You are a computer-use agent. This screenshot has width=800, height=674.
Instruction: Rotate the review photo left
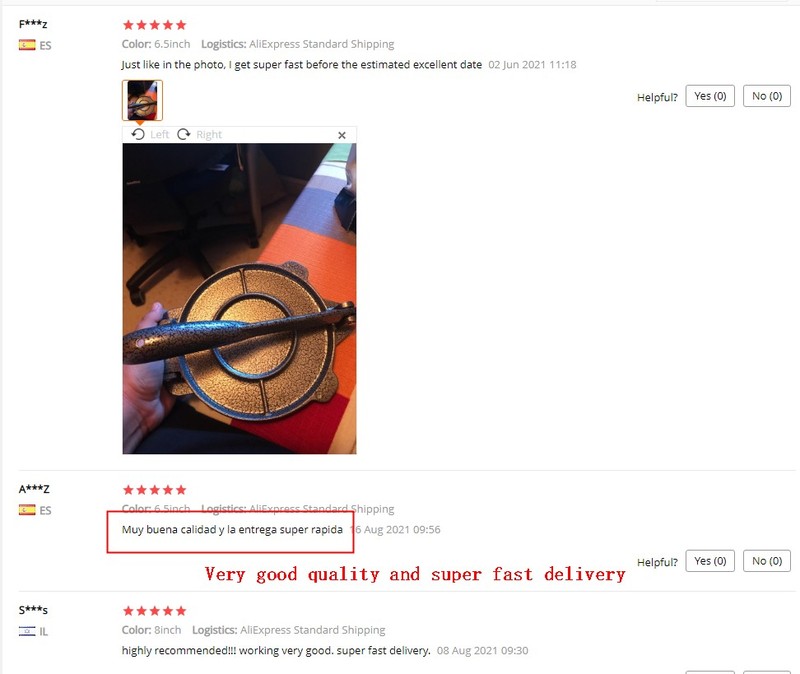149,135
